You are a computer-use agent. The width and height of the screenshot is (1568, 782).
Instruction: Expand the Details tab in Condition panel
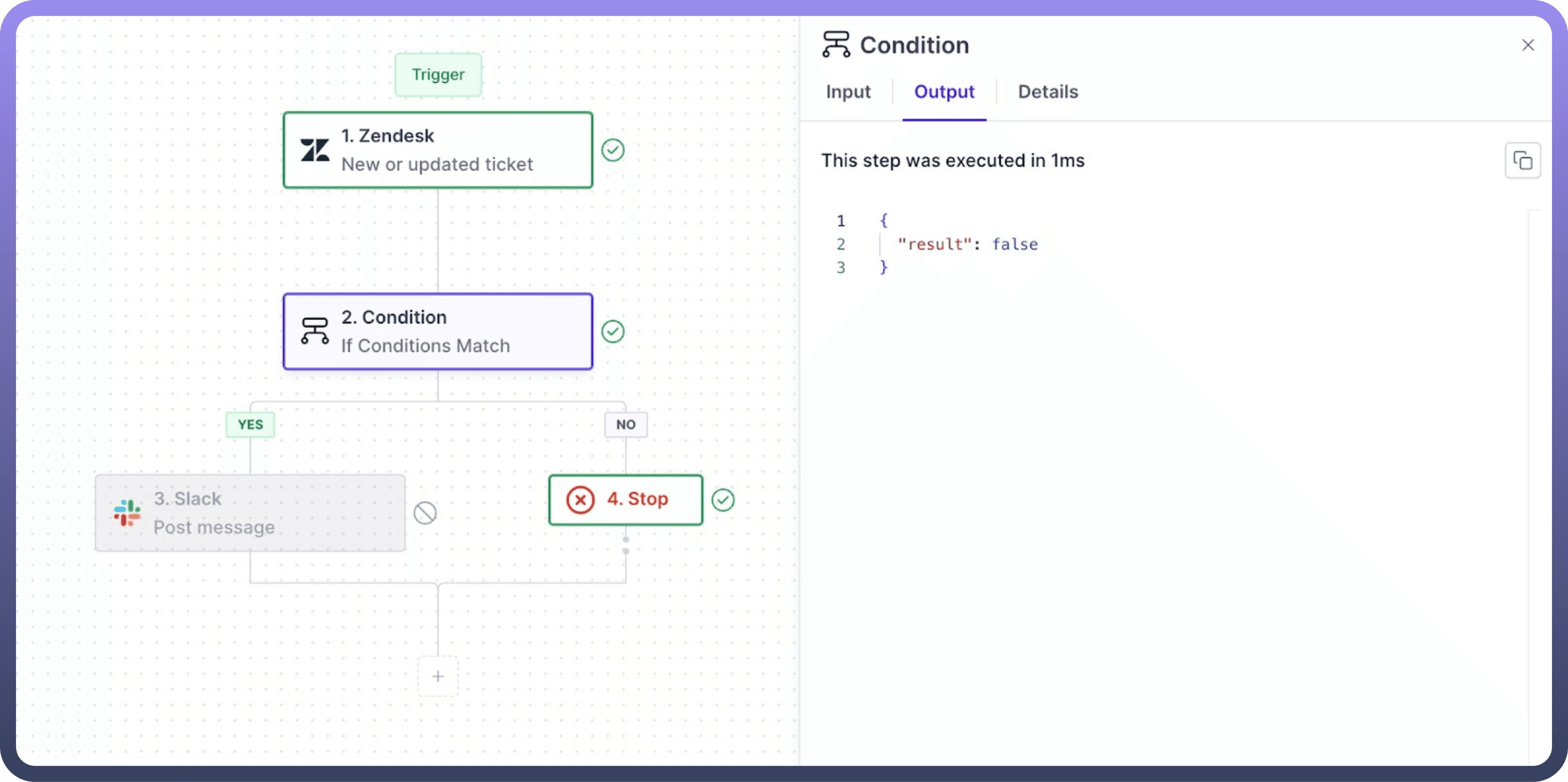pos(1048,90)
